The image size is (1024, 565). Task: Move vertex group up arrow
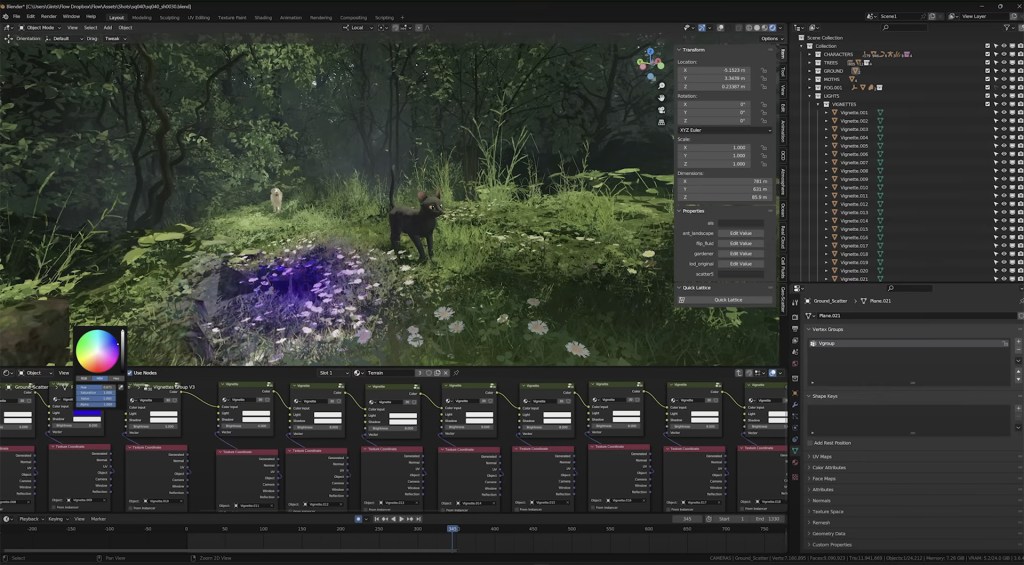pos(1018,372)
